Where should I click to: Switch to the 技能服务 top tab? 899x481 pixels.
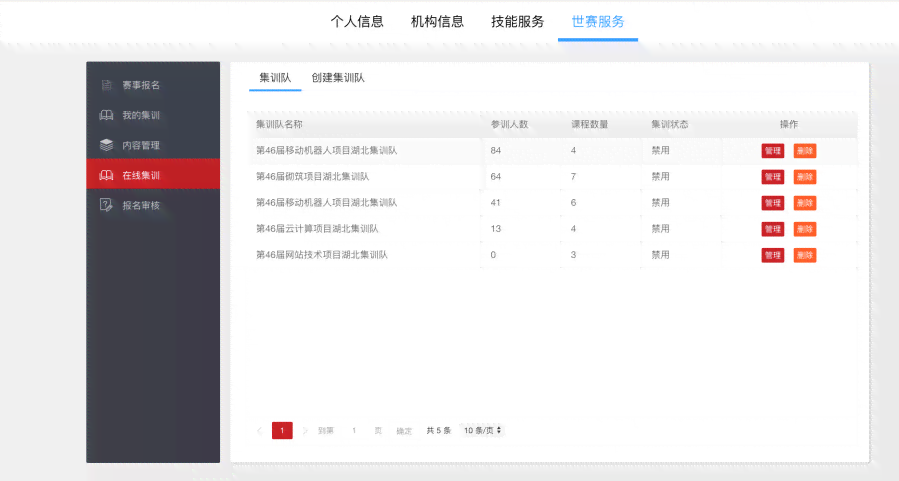coord(517,22)
